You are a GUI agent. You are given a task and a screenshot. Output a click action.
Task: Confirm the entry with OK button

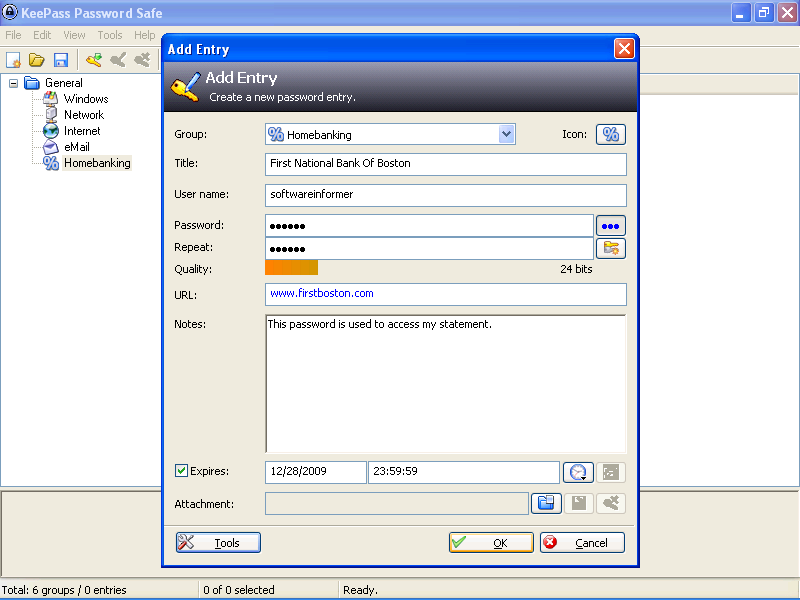pos(491,542)
